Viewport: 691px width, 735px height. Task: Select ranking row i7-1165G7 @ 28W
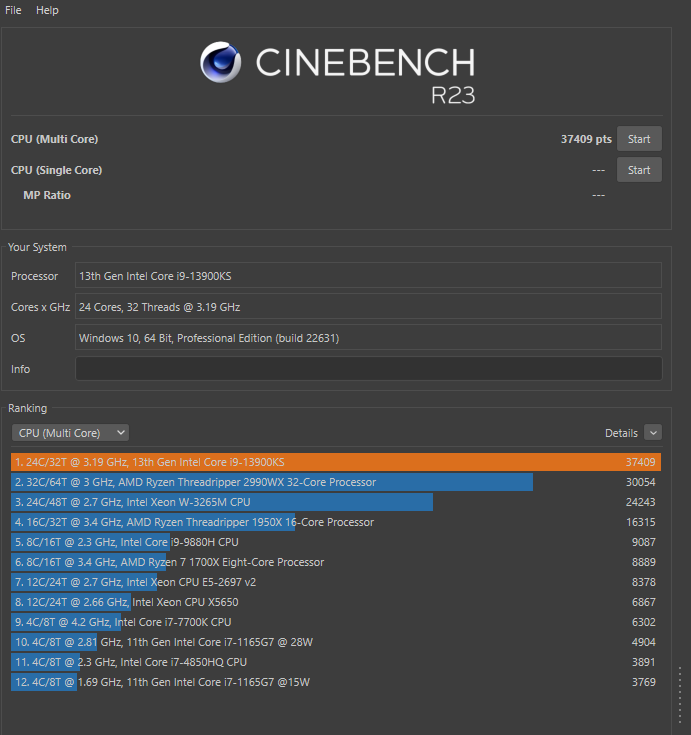point(336,642)
